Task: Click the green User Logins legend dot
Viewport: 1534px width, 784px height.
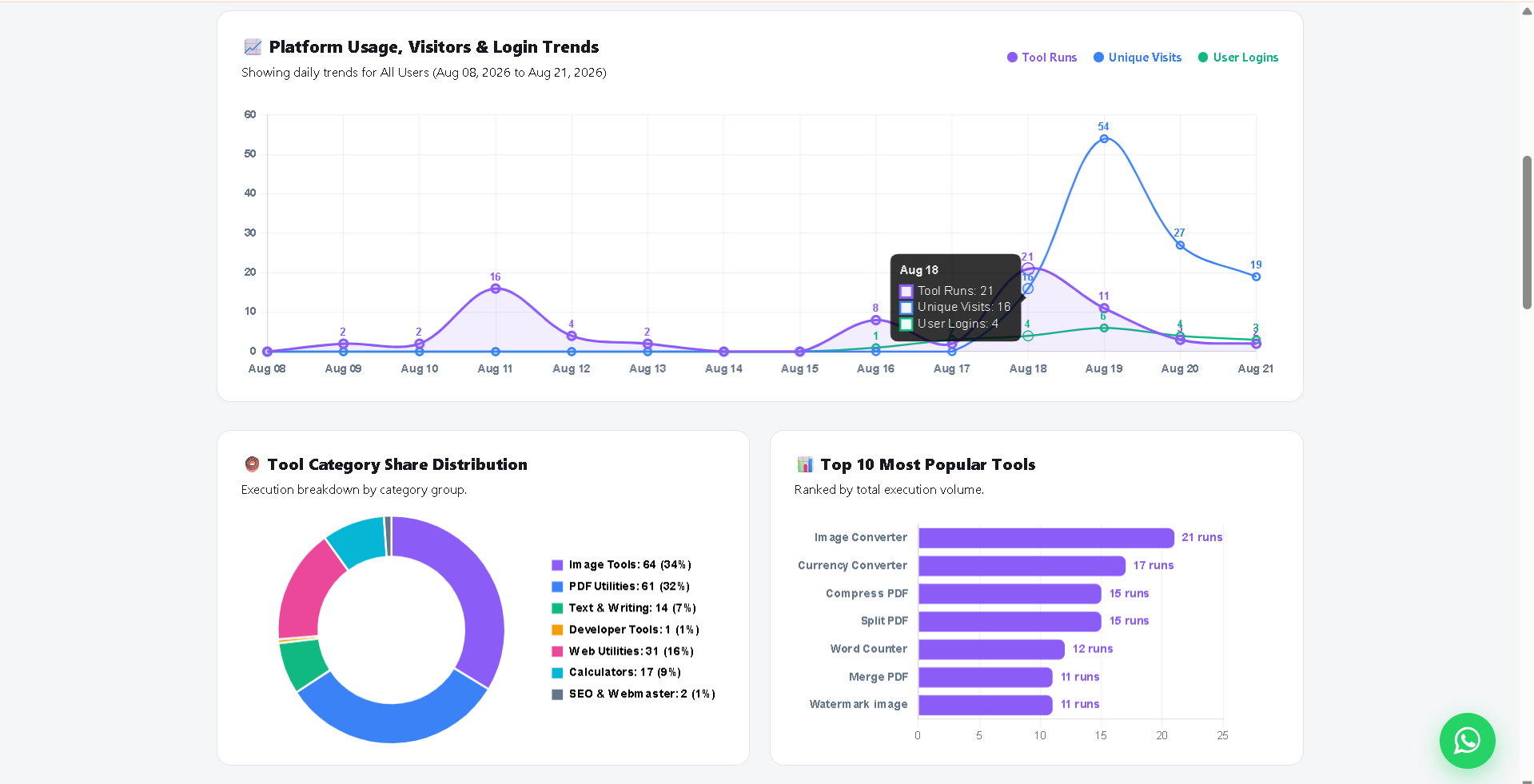Action: point(1203,58)
